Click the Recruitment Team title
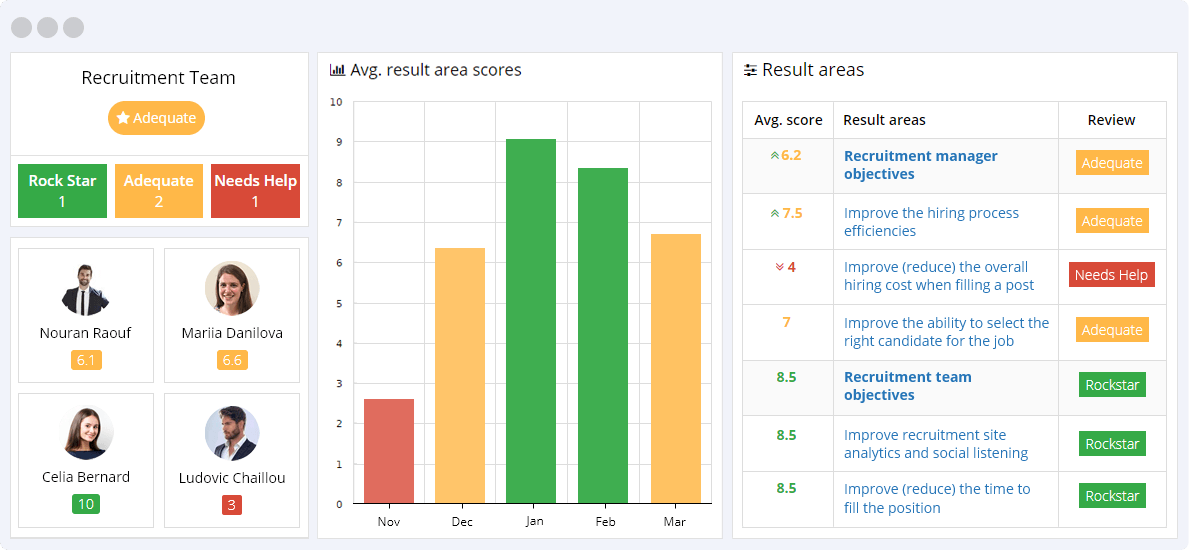Viewport: 1189px width, 550px height. (158, 78)
